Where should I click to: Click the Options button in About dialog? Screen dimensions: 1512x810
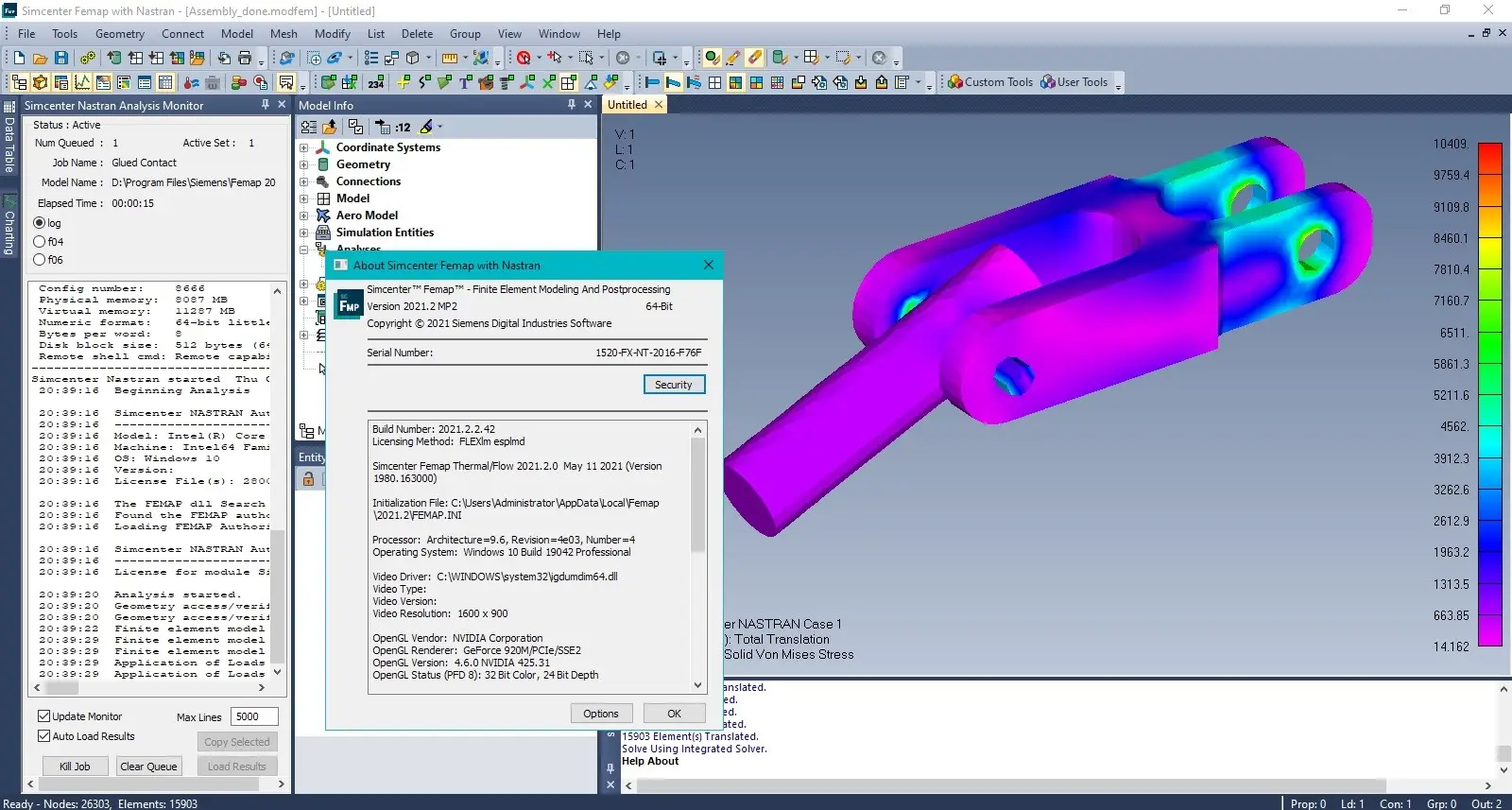coord(601,714)
